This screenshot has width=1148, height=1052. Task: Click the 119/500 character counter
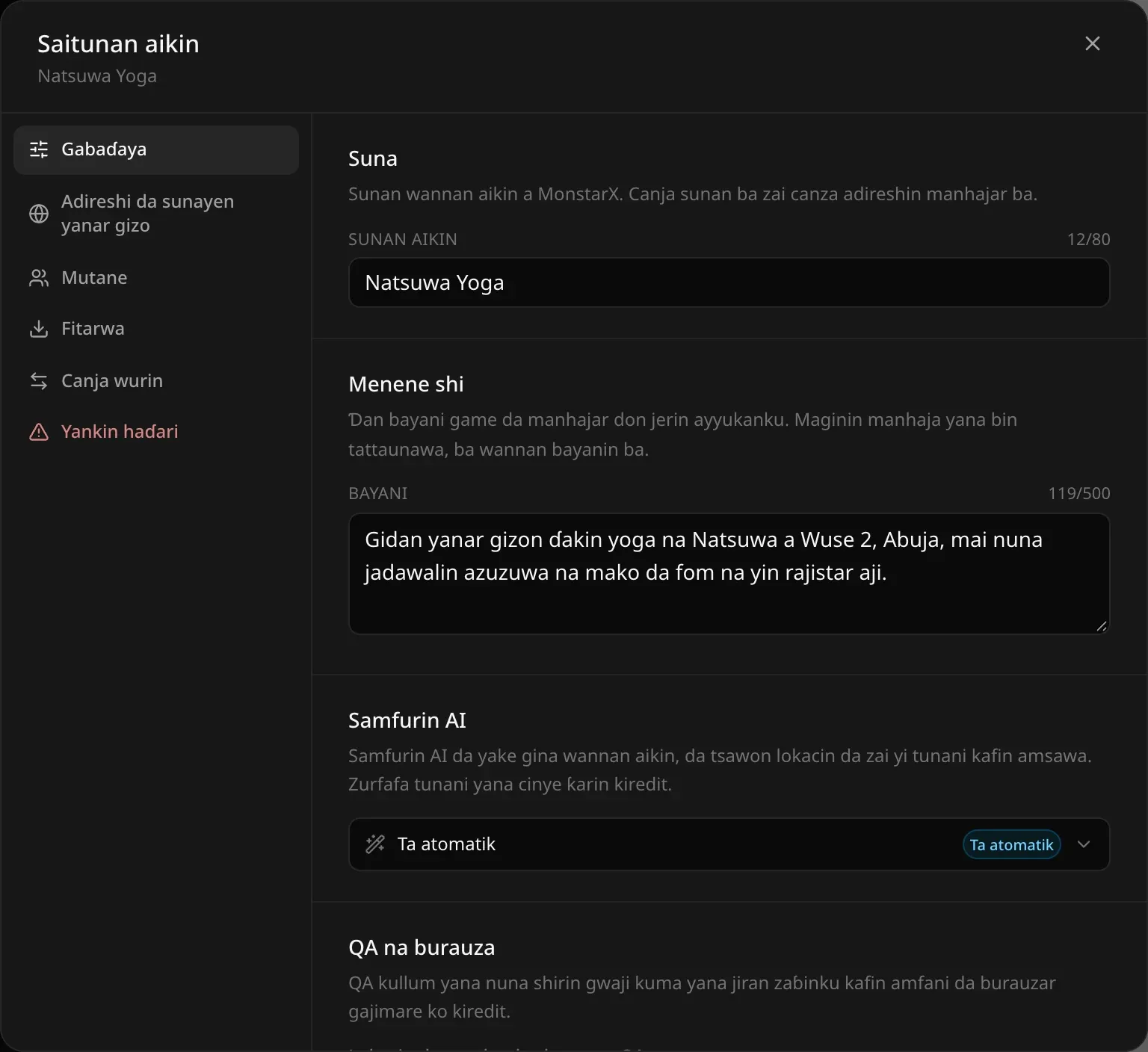1079,493
